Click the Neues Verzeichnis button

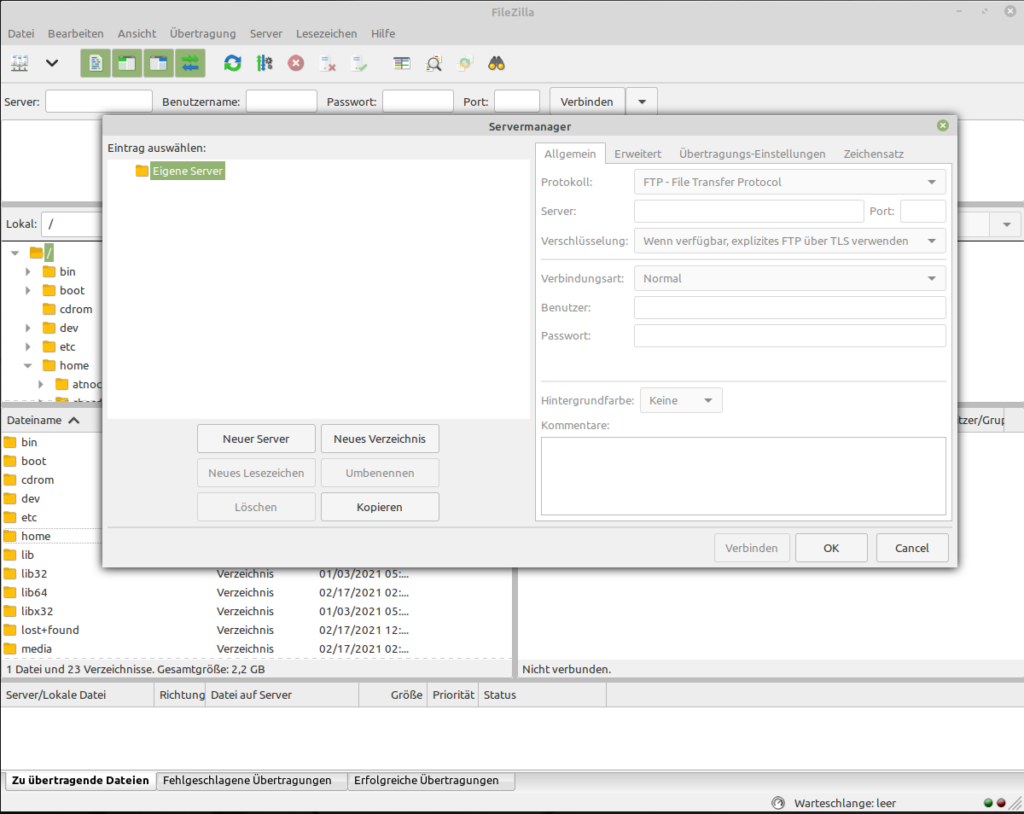pos(379,438)
